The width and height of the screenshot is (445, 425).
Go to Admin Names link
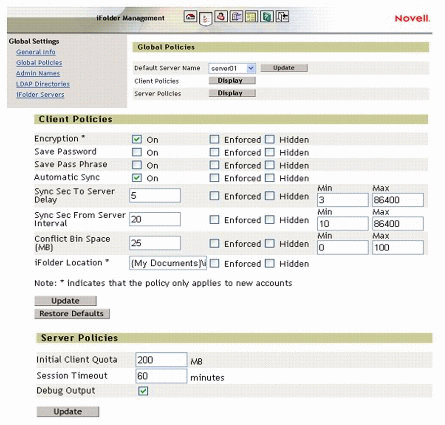tap(38, 73)
